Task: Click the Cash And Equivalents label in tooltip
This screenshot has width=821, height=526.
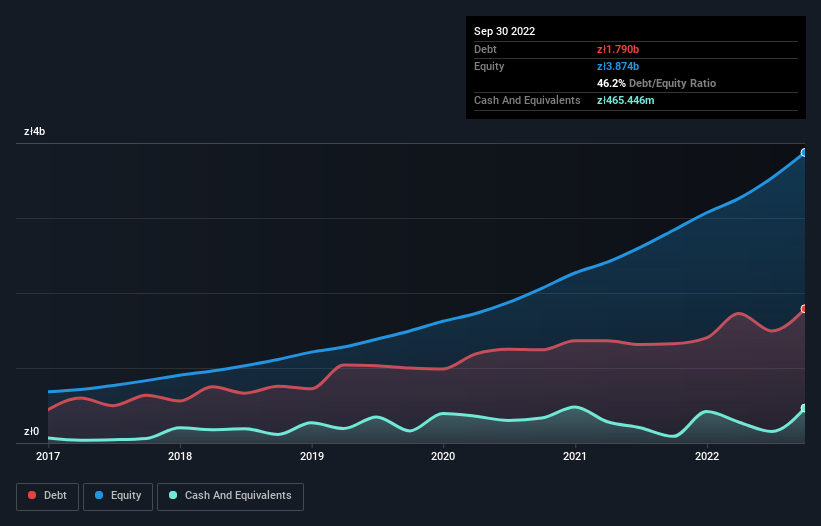Action: point(527,100)
